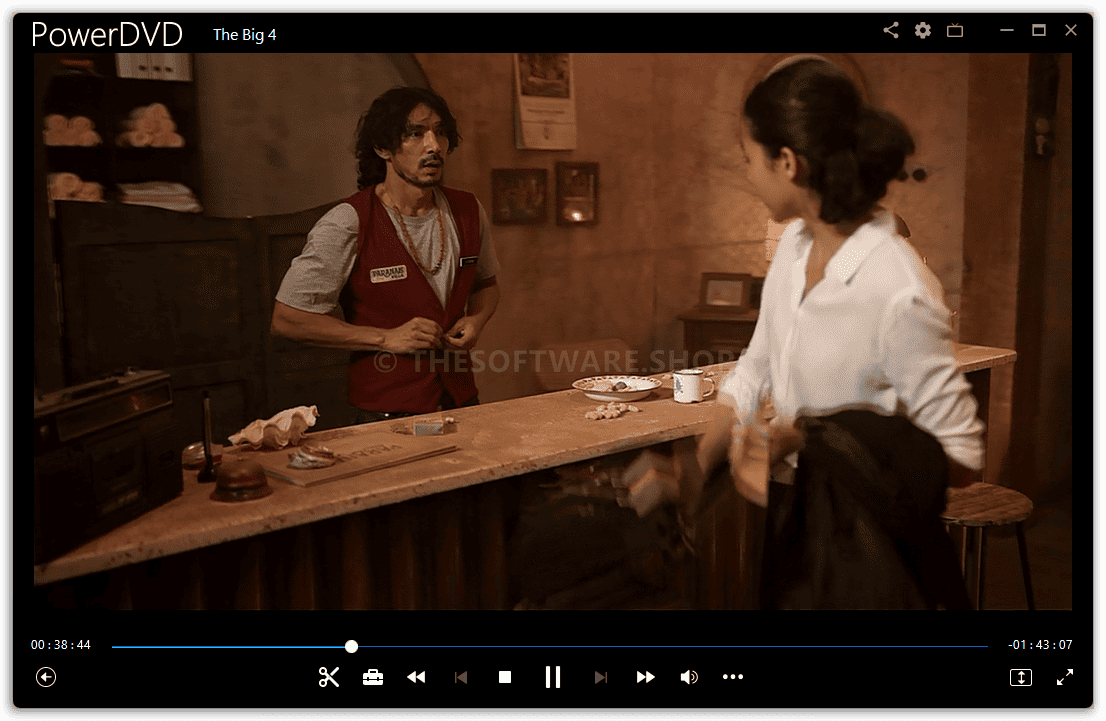
Task: Click the video frame to pause
Action: coord(553,332)
